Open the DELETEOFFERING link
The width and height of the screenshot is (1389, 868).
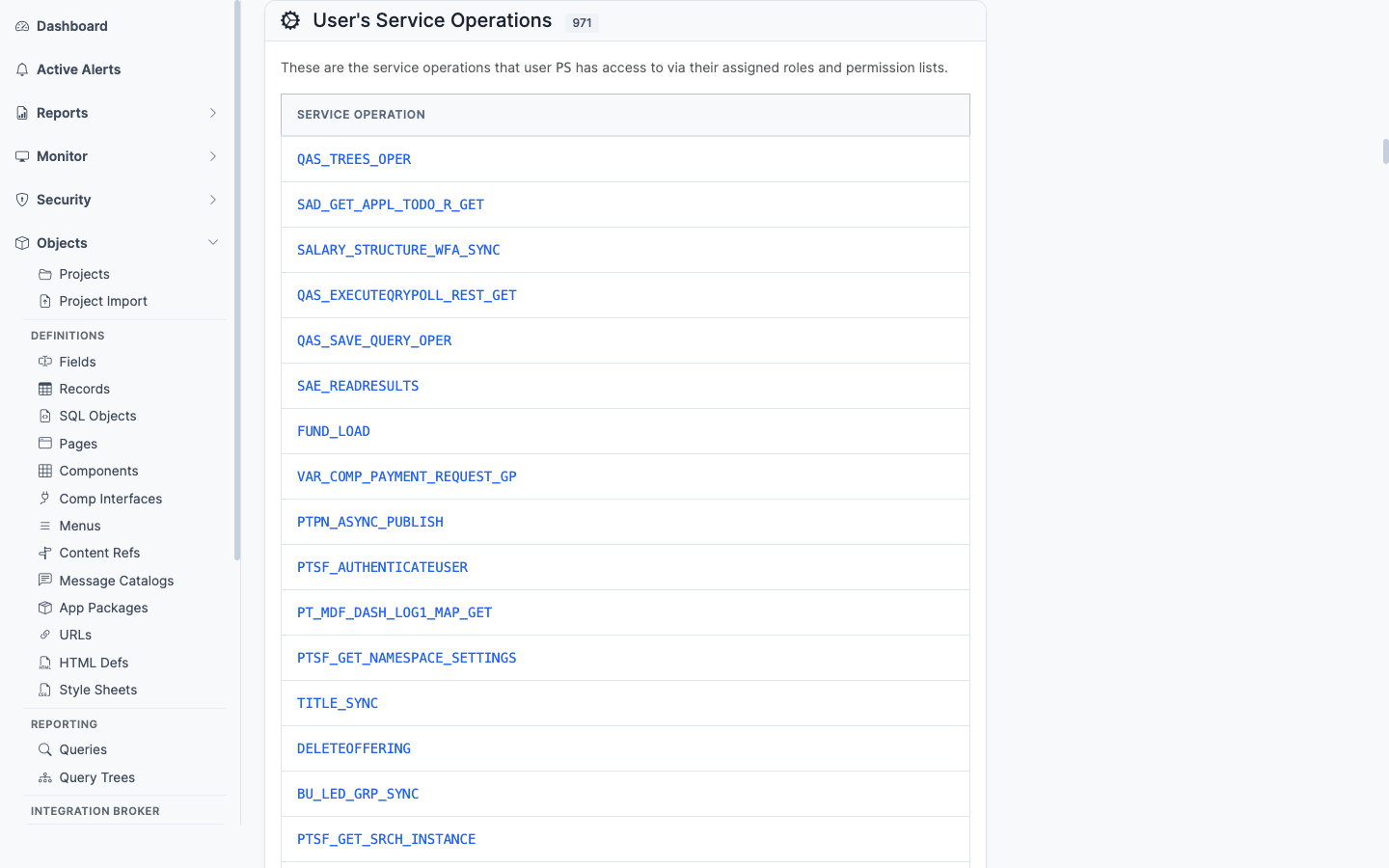pyautogui.click(x=354, y=748)
